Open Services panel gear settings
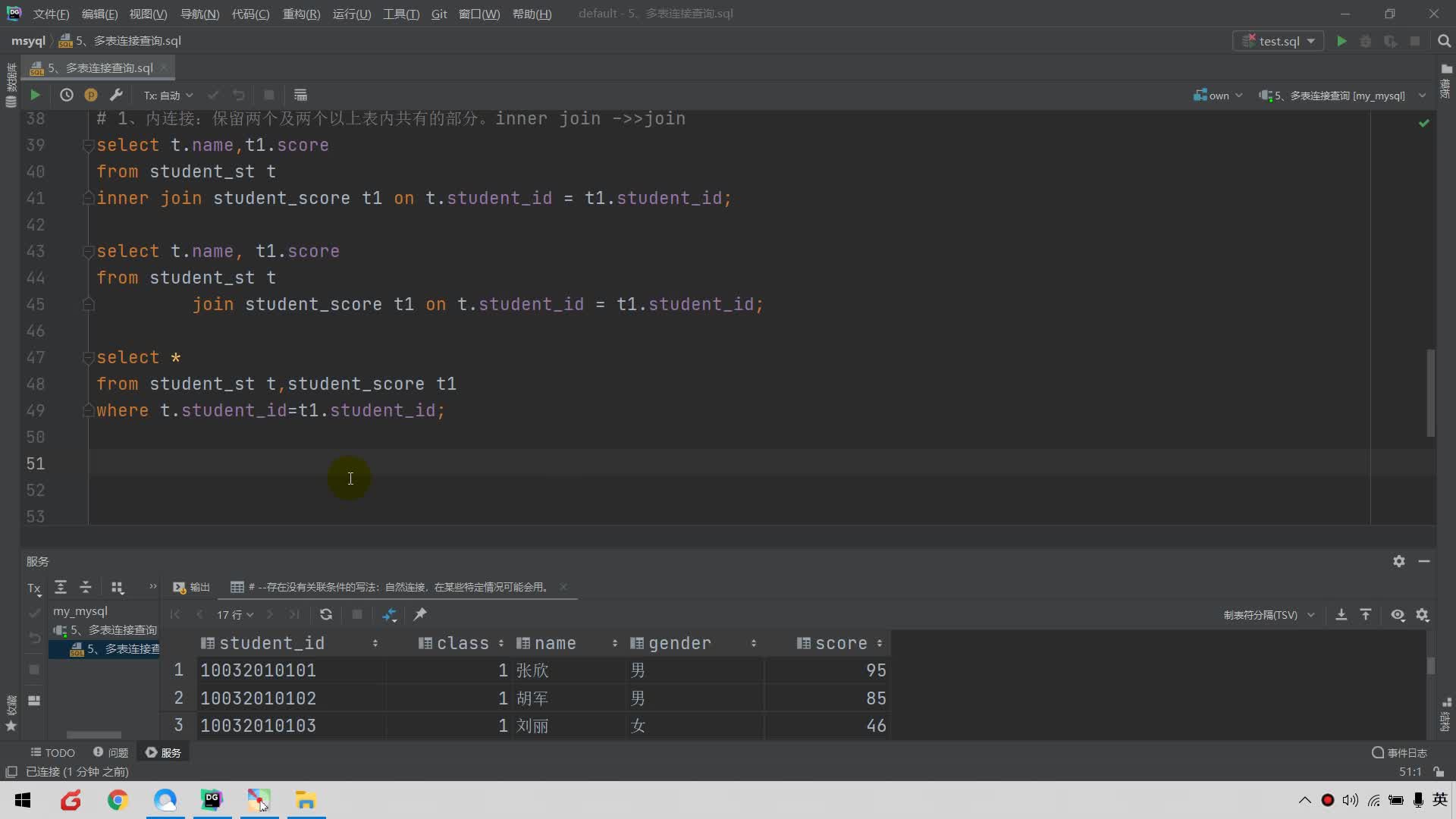The width and height of the screenshot is (1456, 819). [1399, 561]
